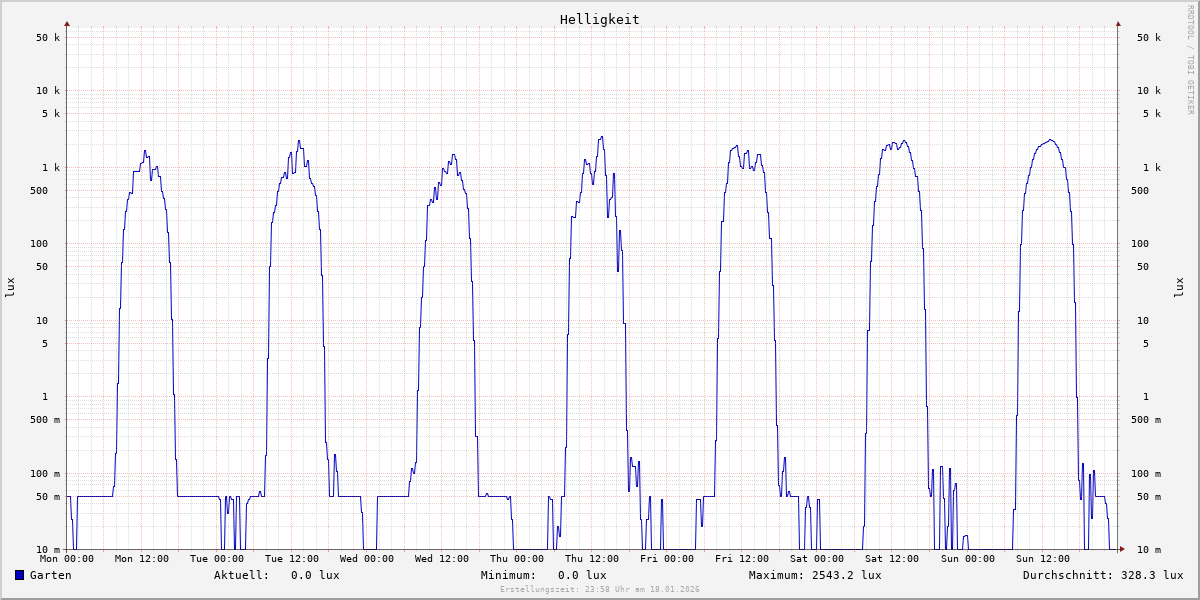
Task: Click the lux unit label on right axis
Action: pyautogui.click(x=1179, y=288)
